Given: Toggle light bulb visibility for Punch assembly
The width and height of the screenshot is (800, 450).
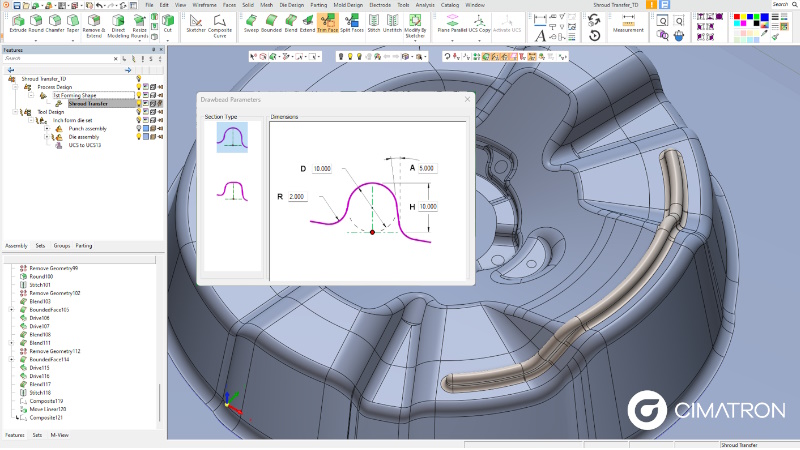Looking at the screenshot, I should [138, 129].
